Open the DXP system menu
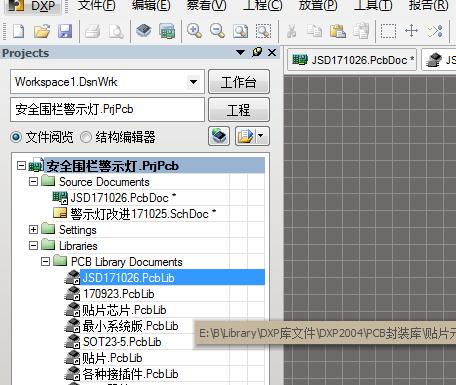Image resolution: width=456 pixels, height=385 pixels. pos(33,6)
